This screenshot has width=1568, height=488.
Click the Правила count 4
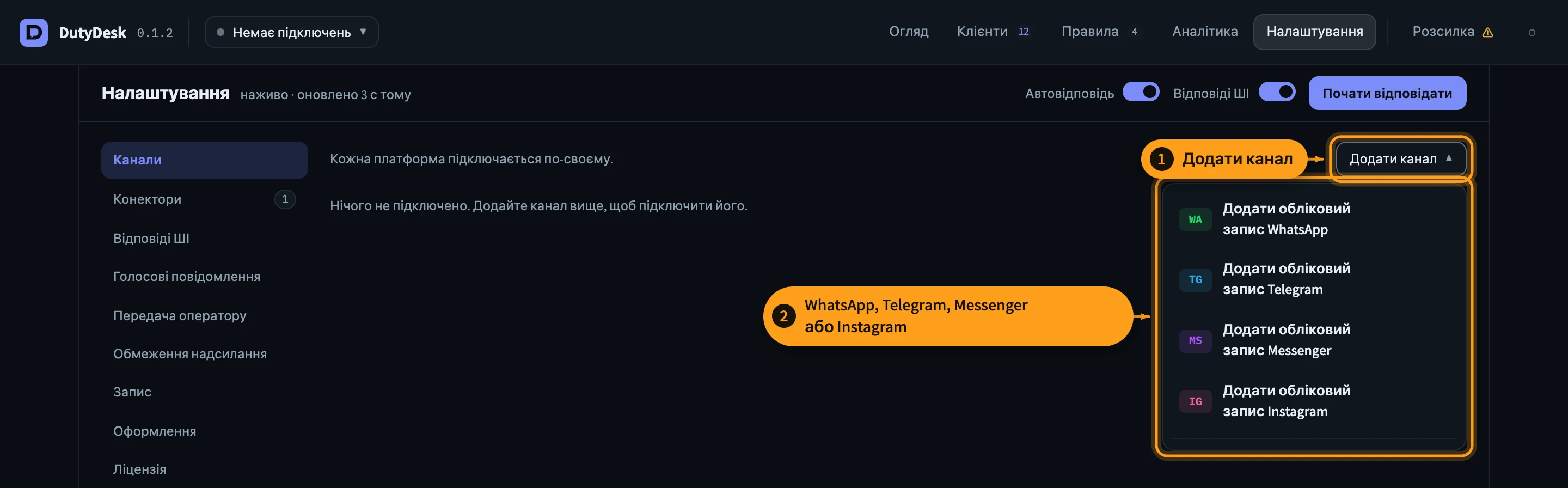[x=1135, y=32]
